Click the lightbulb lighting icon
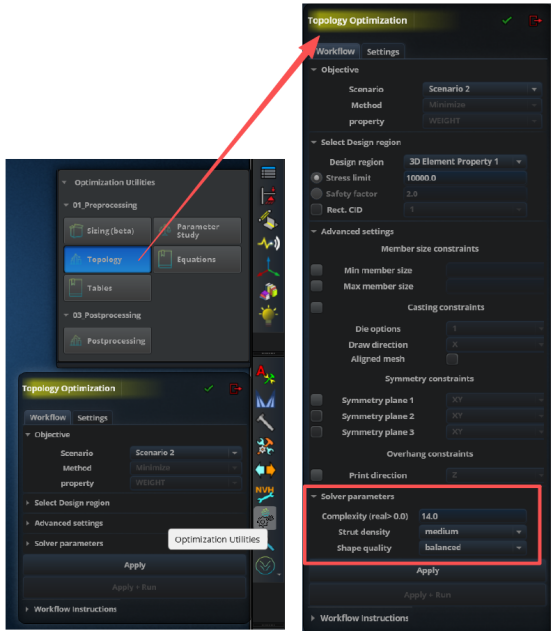This screenshot has width=554, height=631. click(268, 315)
